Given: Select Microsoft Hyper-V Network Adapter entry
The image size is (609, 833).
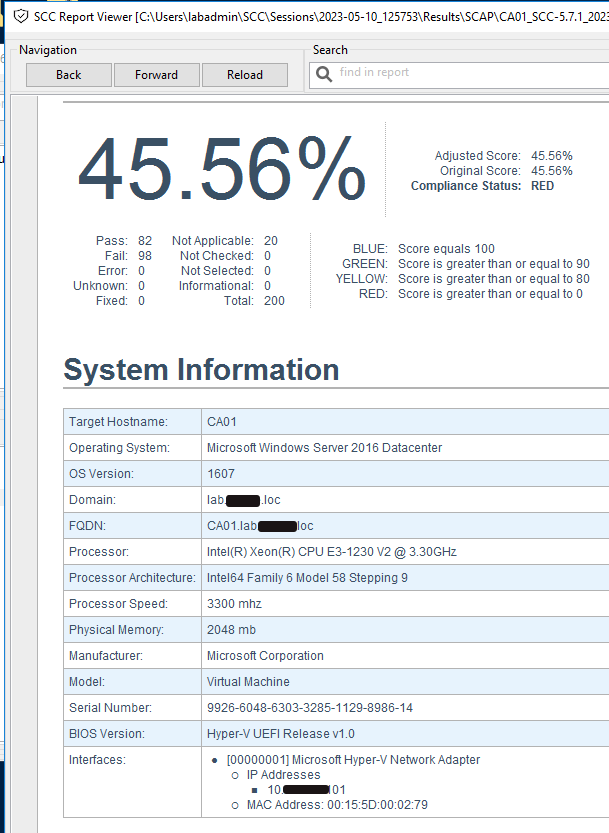Looking at the screenshot, I should [x=353, y=760].
